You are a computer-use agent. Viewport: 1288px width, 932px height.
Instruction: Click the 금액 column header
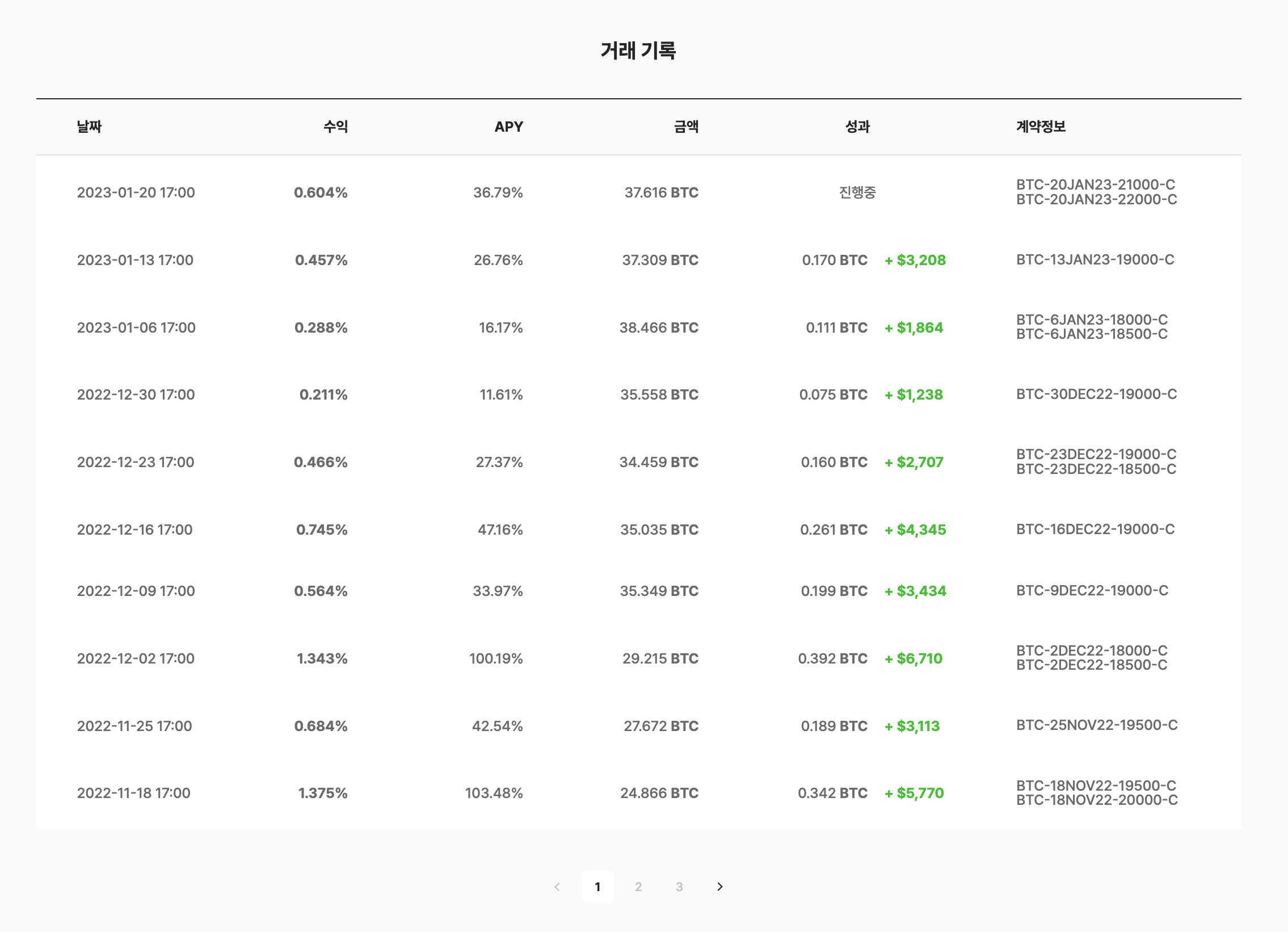click(x=686, y=127)
